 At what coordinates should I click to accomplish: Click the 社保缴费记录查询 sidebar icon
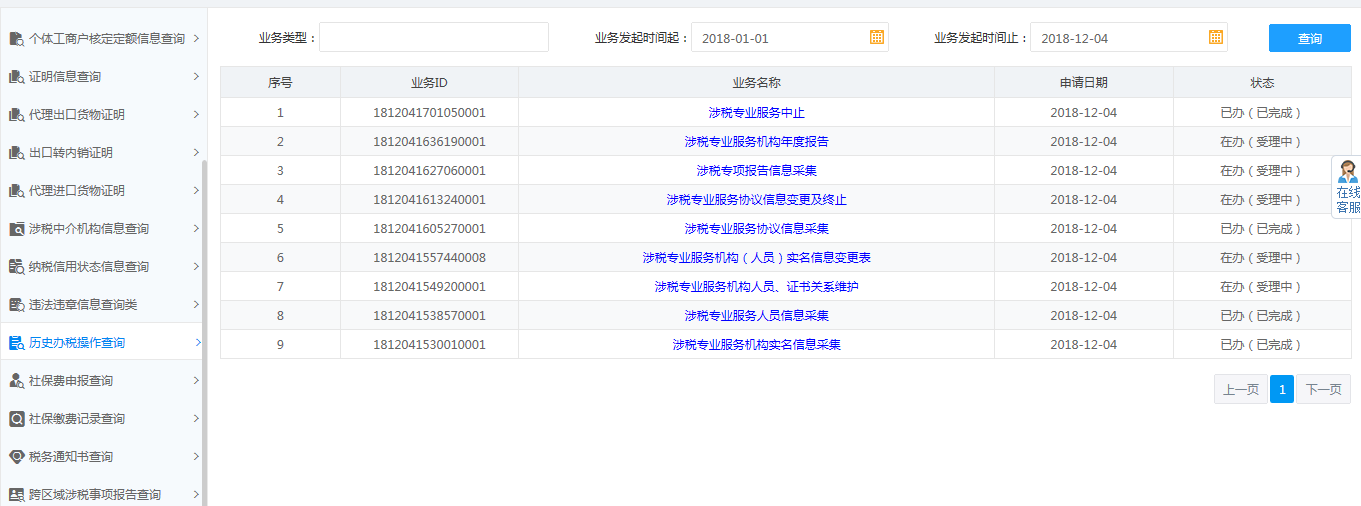pyautogui.click(x=16, y=419)
